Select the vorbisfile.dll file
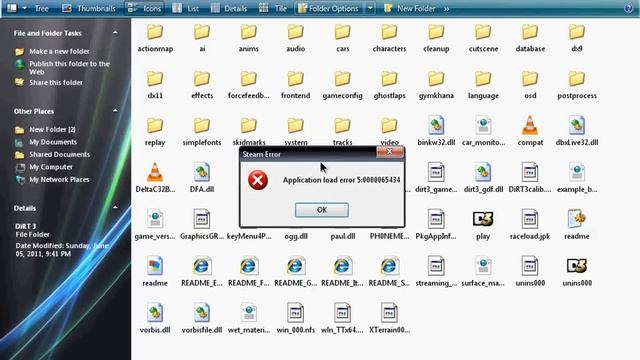The image size is (640, 360). pyautogui.click(x=202, y=319)
